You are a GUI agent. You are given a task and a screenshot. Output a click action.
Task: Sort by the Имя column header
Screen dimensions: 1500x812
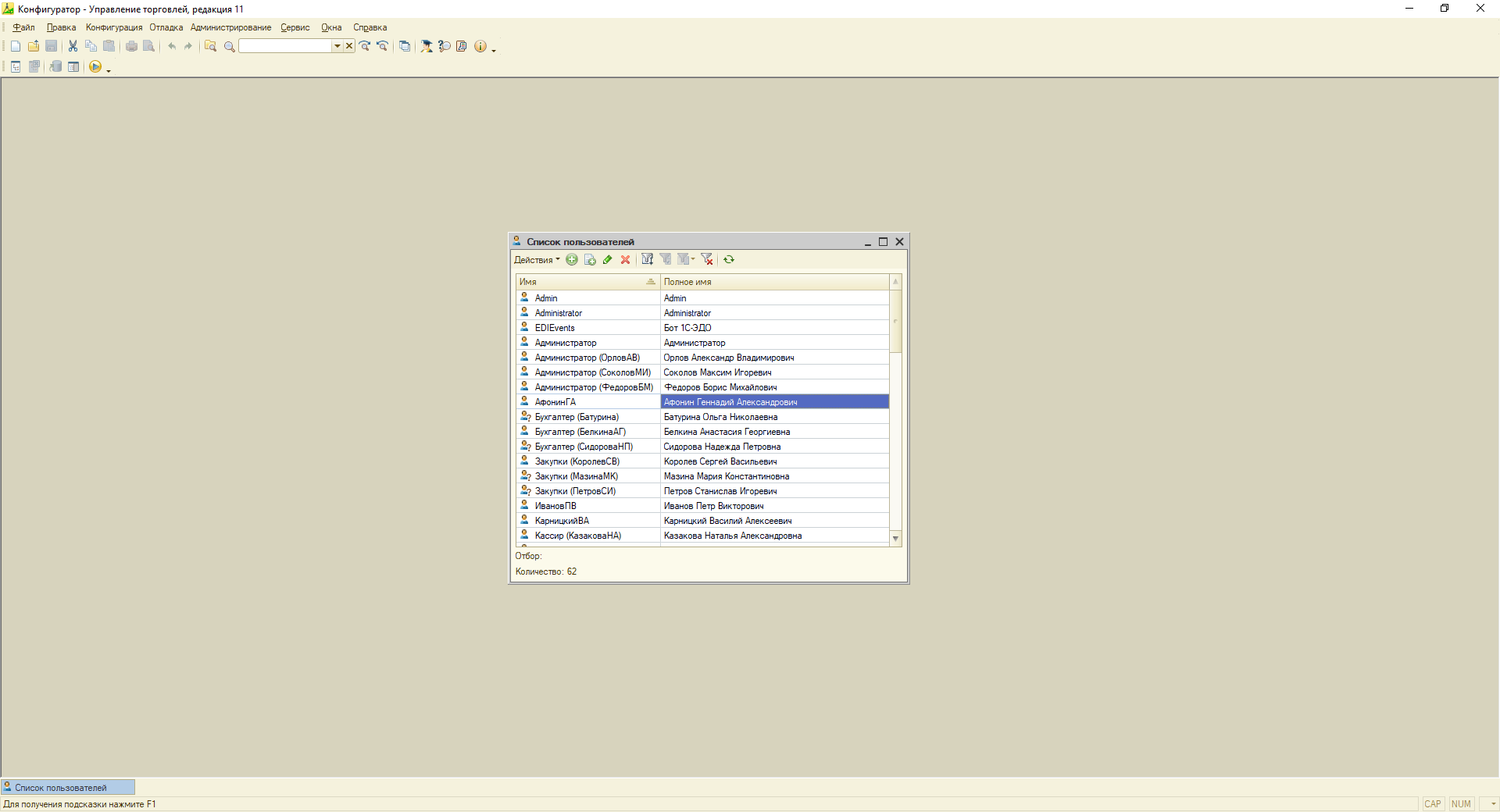[587, 282]
